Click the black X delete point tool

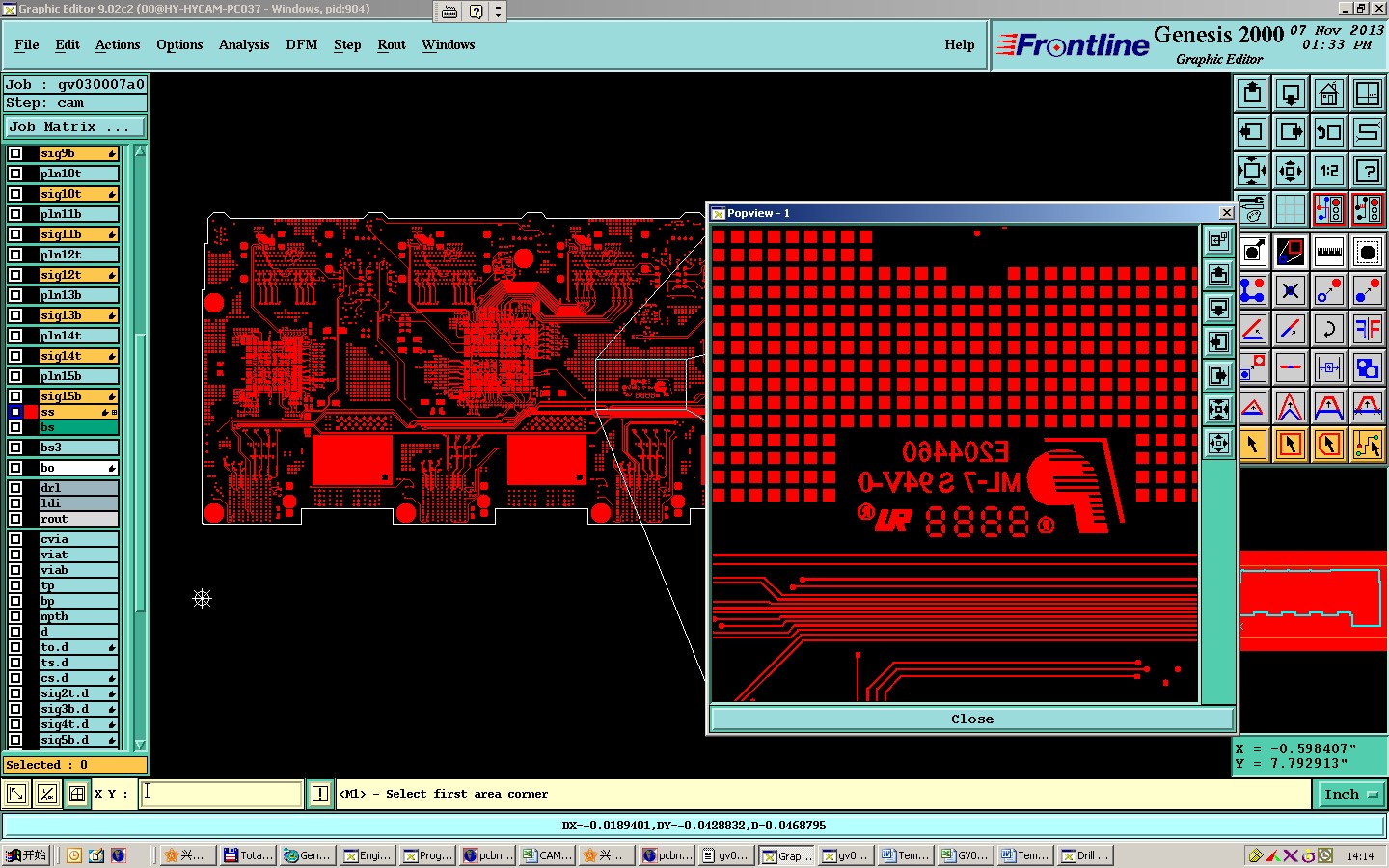[1291, 290]
